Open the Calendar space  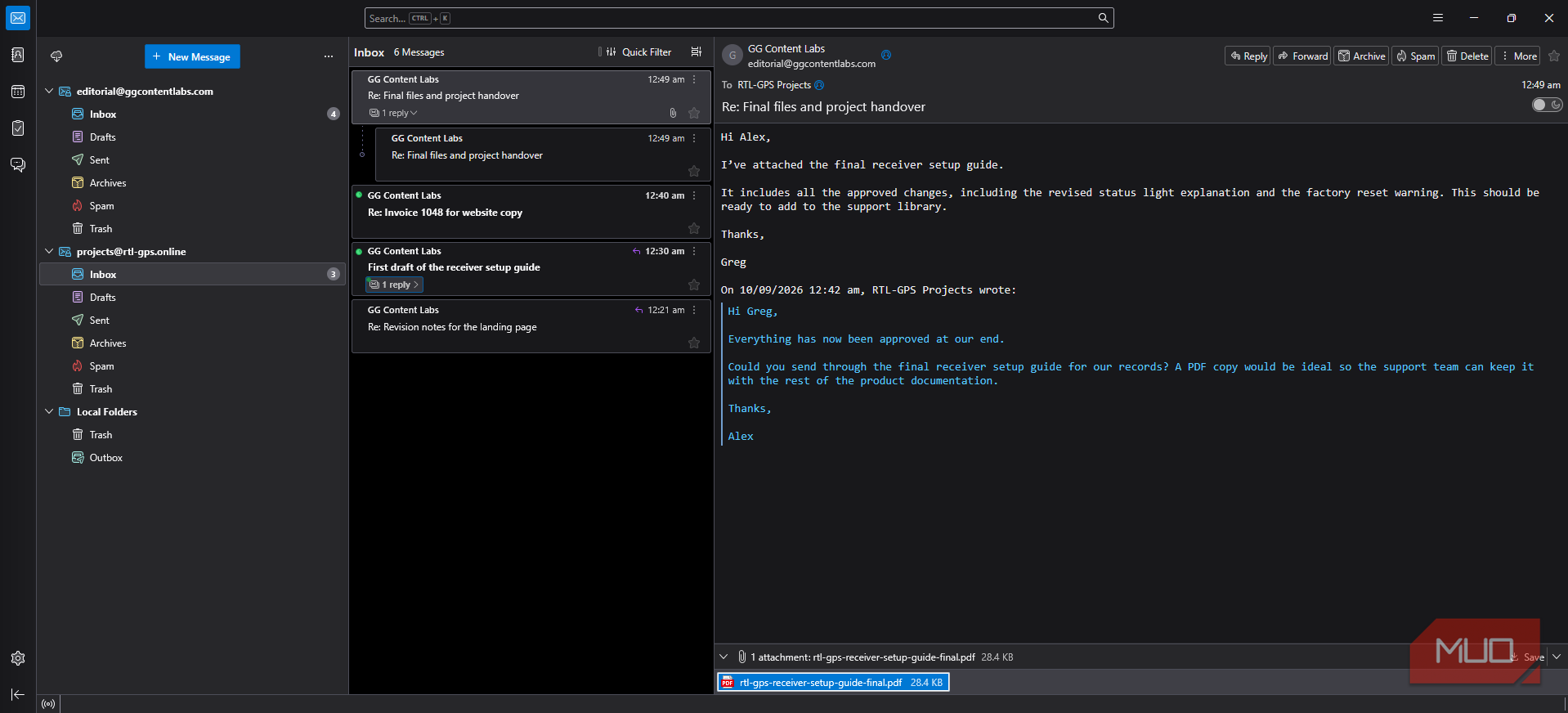coord(18,92)
